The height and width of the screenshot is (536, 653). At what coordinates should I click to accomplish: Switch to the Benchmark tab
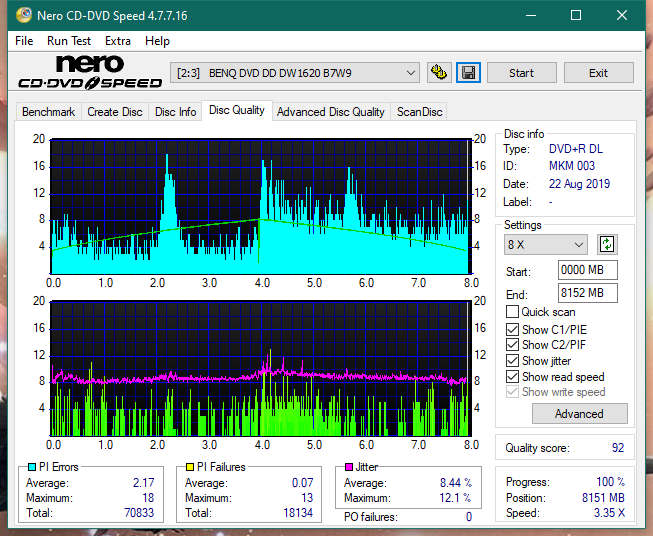[49, 112]
